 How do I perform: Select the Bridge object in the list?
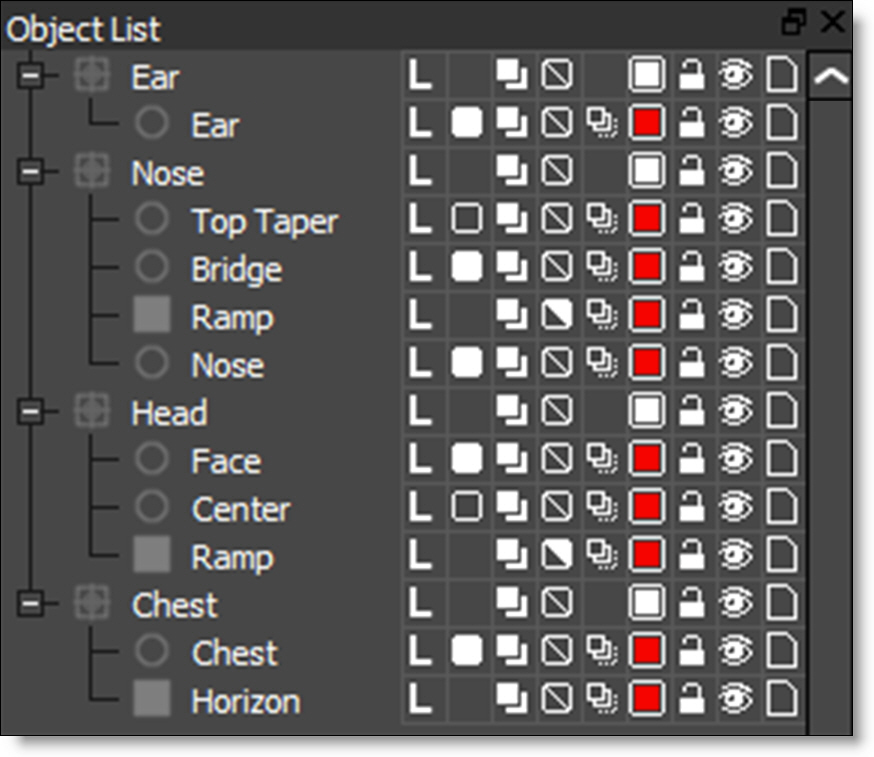point(236,269)
